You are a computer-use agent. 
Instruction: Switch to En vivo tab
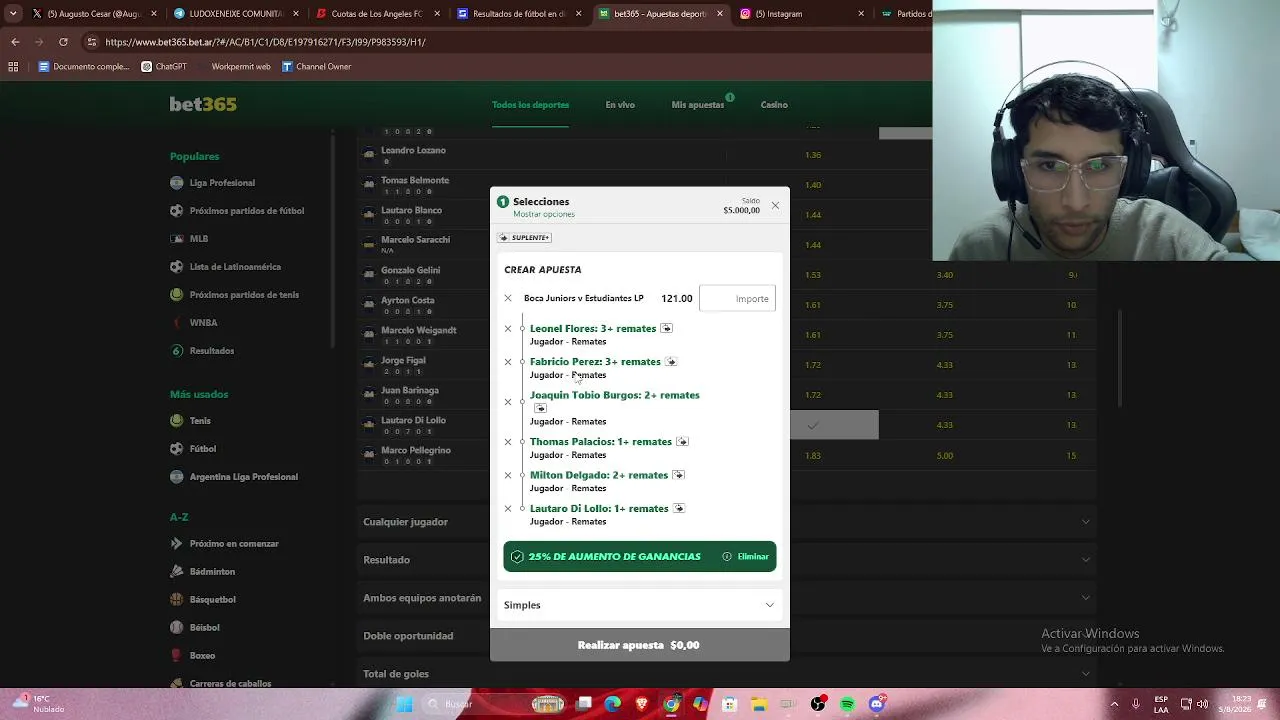(x=620, y=105)
